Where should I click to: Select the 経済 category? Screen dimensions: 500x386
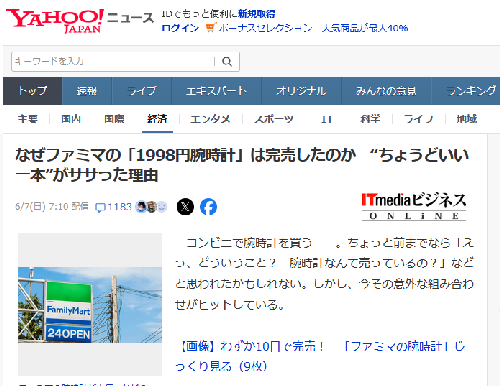point(157,119)
